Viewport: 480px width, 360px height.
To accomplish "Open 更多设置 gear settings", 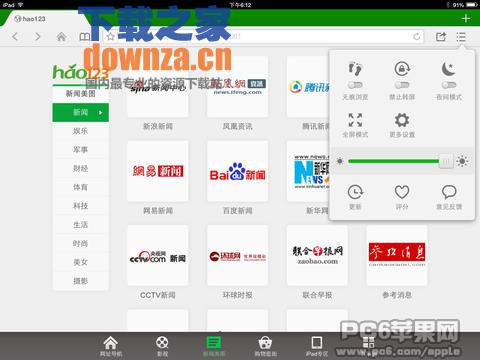I will tap(402, 125).
